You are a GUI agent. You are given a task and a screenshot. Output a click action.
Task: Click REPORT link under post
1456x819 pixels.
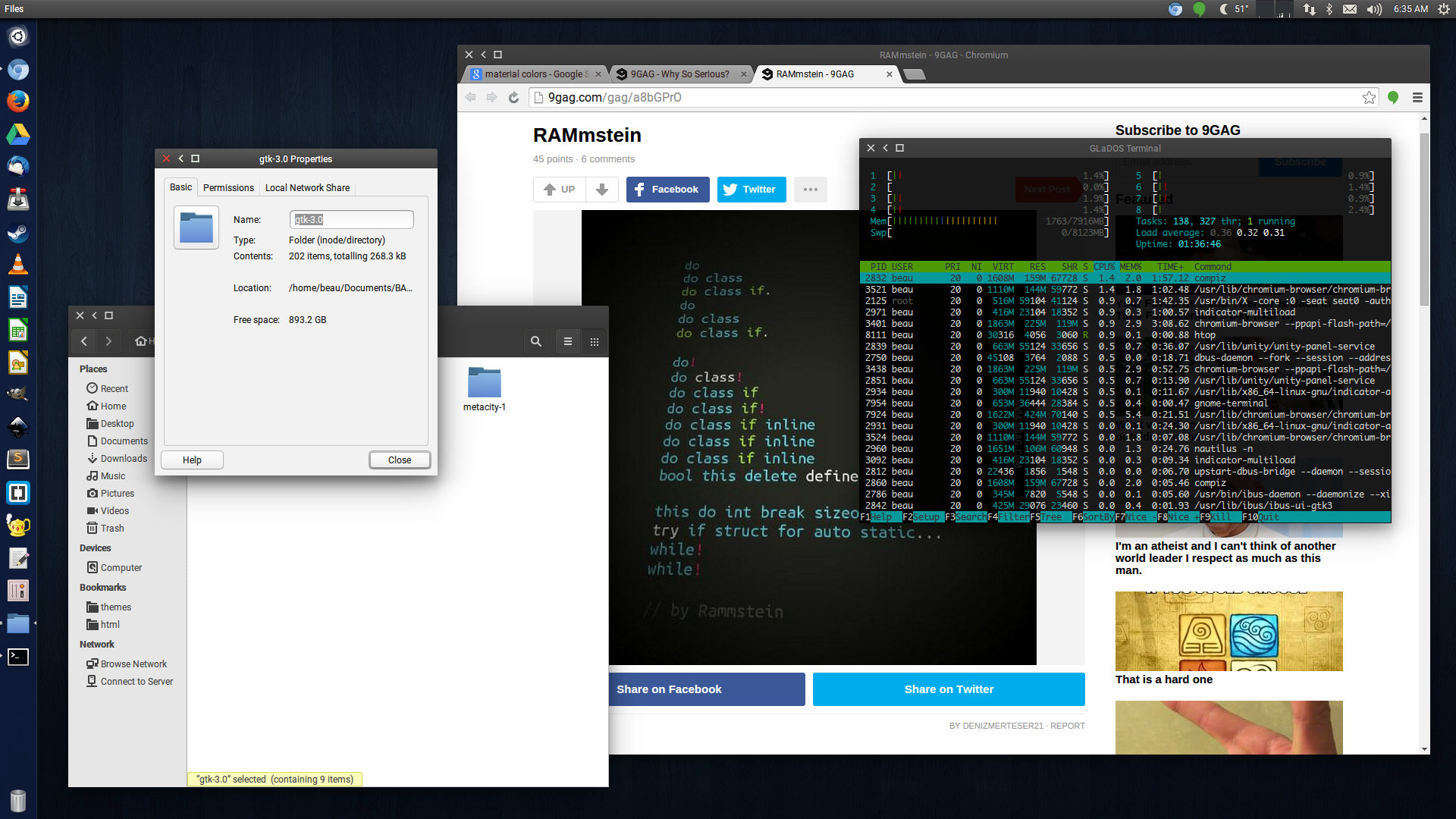tap(1068, 726)
